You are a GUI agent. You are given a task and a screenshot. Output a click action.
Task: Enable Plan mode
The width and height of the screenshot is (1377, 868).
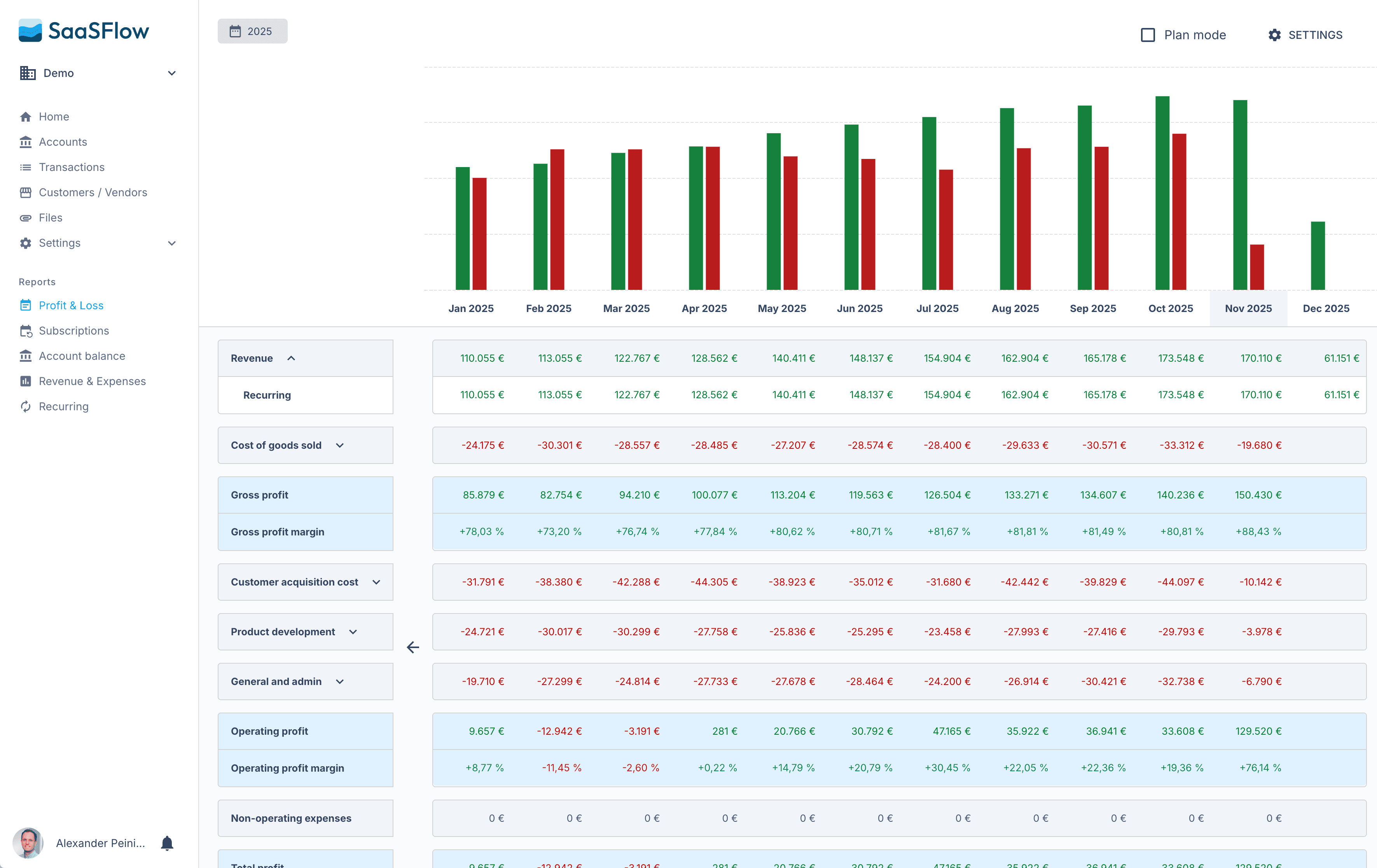click(x=1148, y=35)
